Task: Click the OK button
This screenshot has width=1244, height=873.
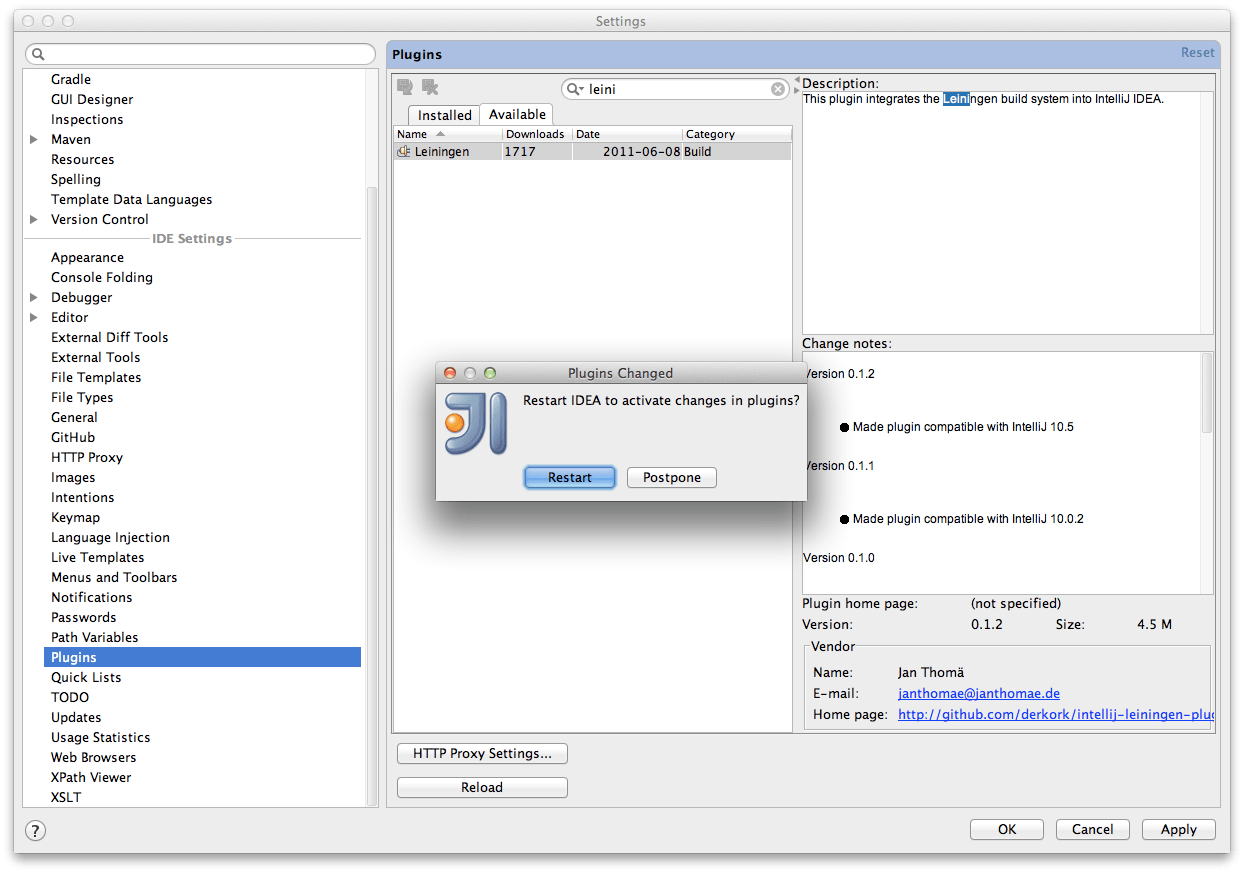Action: (1007, 829)
